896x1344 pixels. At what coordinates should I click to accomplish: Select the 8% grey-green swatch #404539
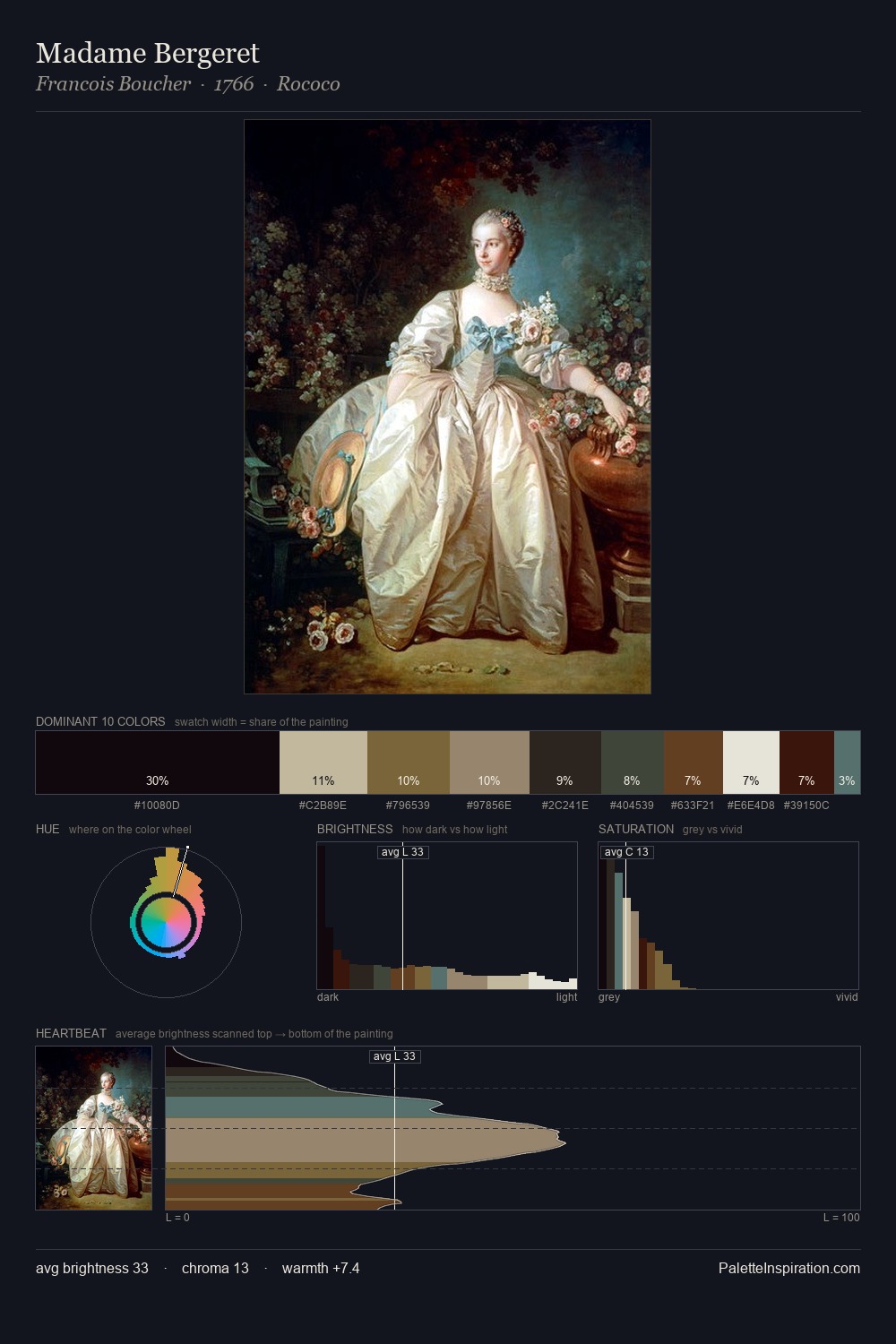click(633, 762)
